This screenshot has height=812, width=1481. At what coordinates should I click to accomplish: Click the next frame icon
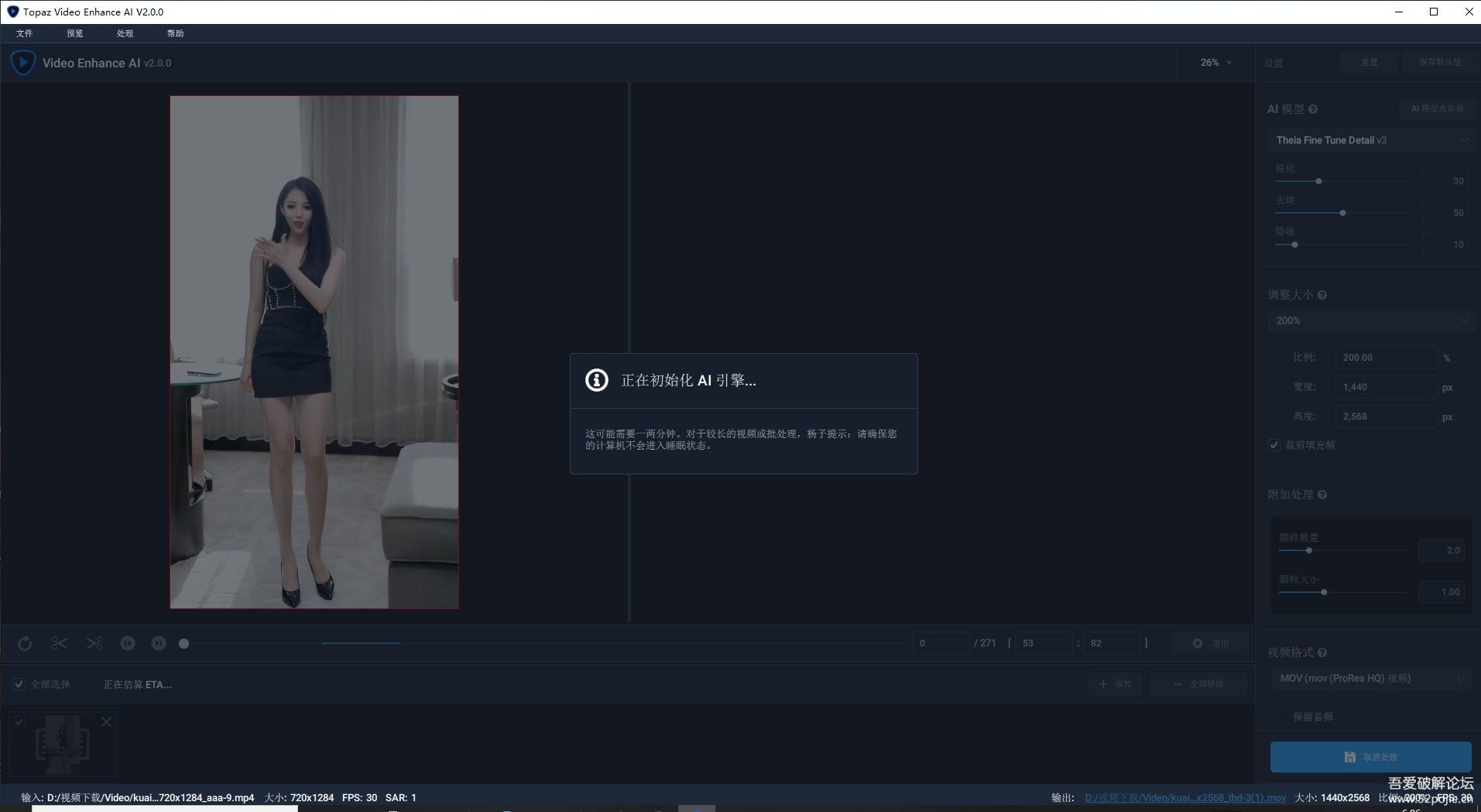coord(158,642)
